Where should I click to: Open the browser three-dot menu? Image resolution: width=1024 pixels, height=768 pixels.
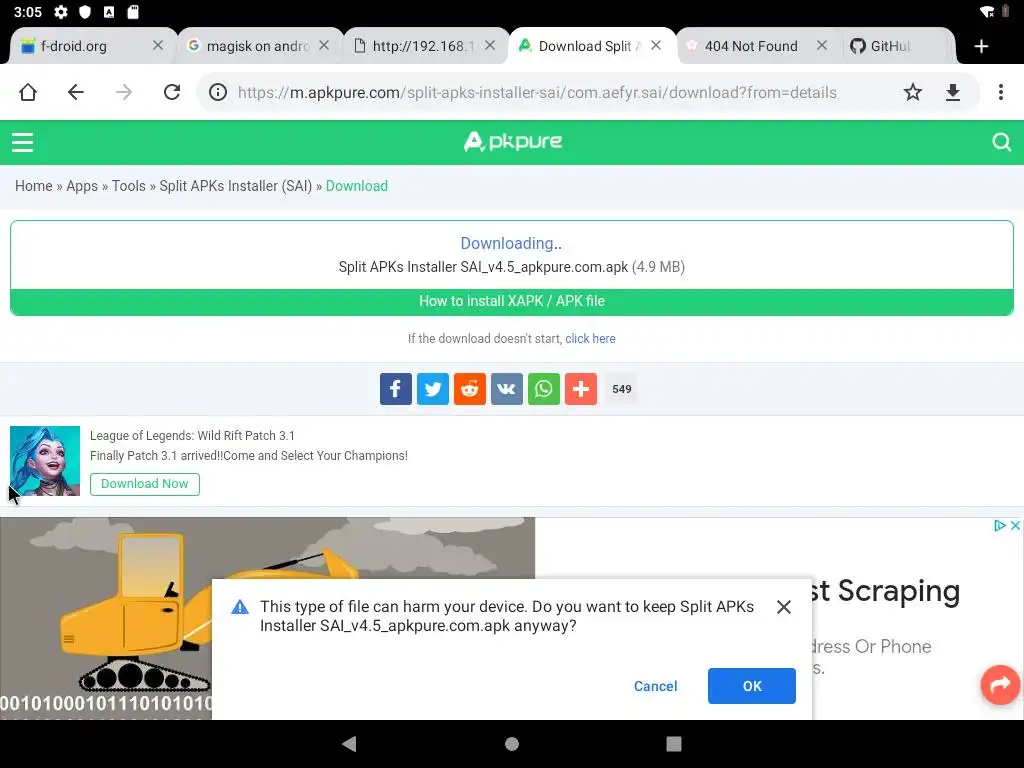1000,92
